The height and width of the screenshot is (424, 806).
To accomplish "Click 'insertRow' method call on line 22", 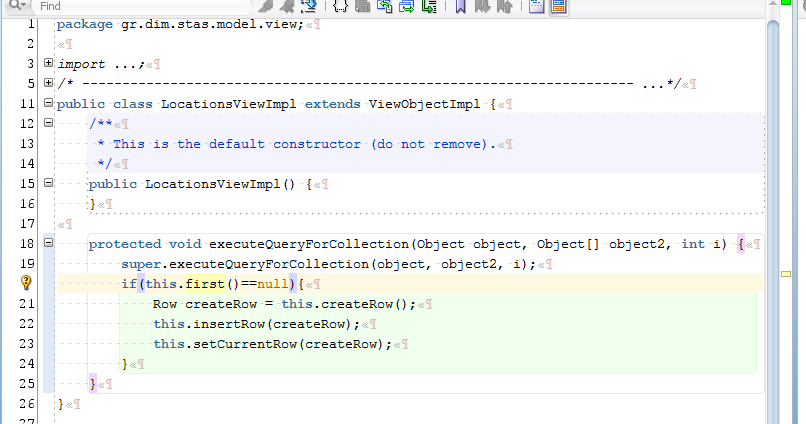I will [x=229, y=324].
